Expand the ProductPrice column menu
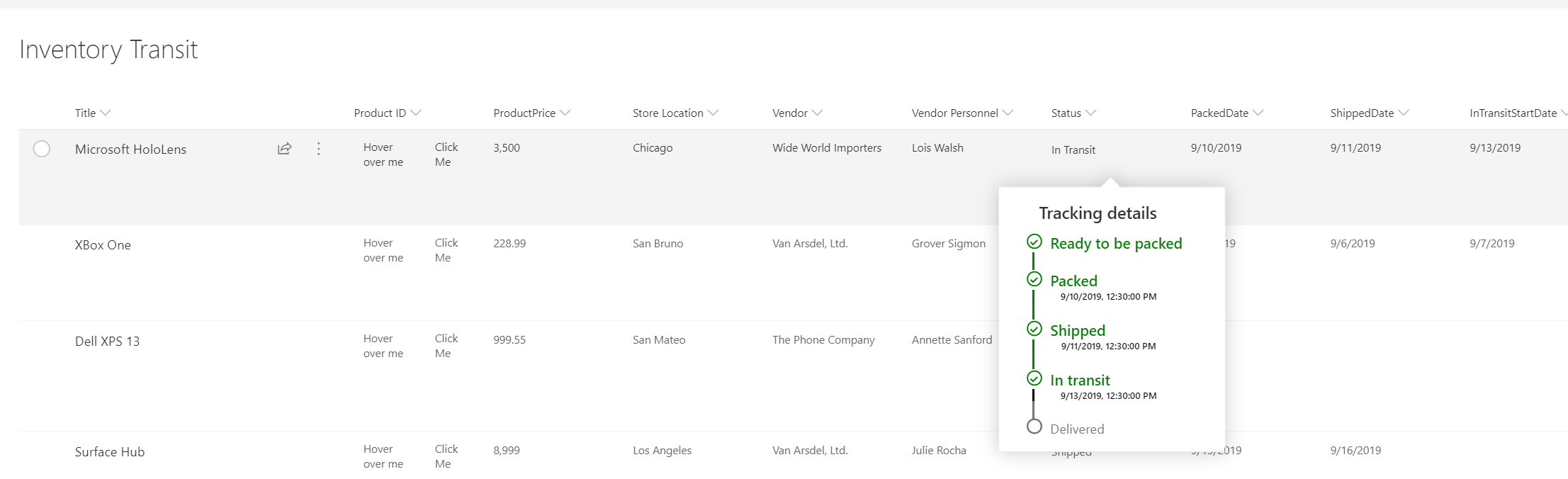This screenshot has width=1568, height=479. pos(565,113)
